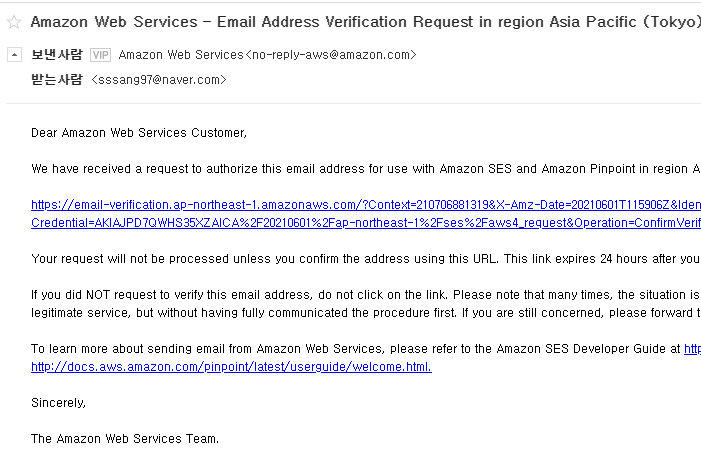Collapse header details arrow beside 보낸사람

pos(15,55)
